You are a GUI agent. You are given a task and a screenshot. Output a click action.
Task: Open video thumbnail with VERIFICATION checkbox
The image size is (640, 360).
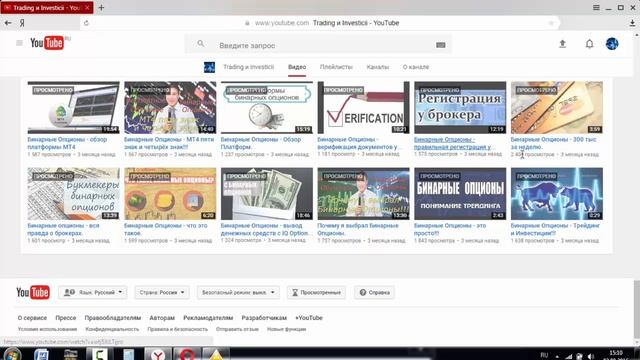[363, 107]
